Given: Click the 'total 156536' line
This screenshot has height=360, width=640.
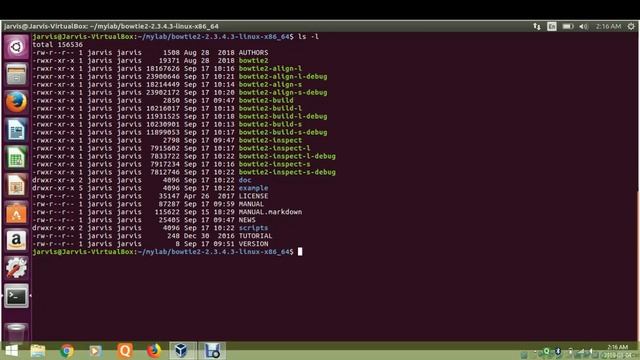Looking at the screenshot, I should click(x=58, y=44).
